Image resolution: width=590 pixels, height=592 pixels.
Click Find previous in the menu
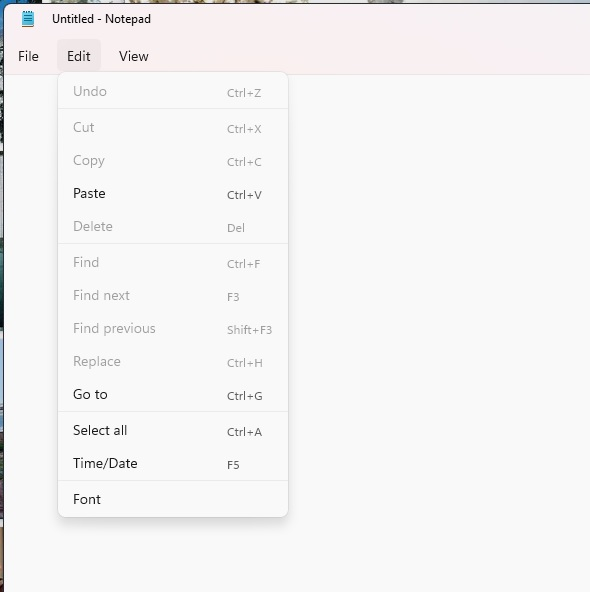[173, 328]
